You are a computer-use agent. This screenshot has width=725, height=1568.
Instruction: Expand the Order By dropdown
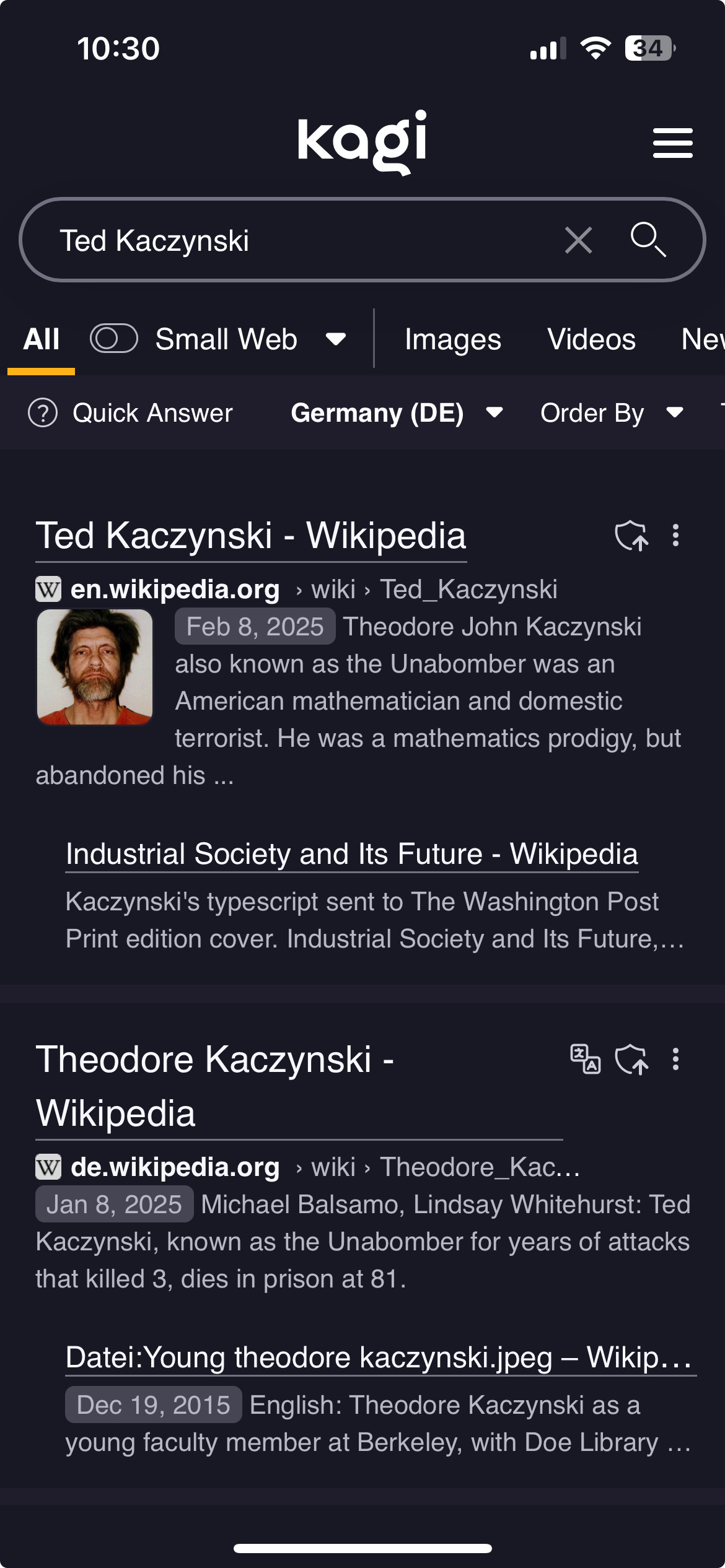611,413
